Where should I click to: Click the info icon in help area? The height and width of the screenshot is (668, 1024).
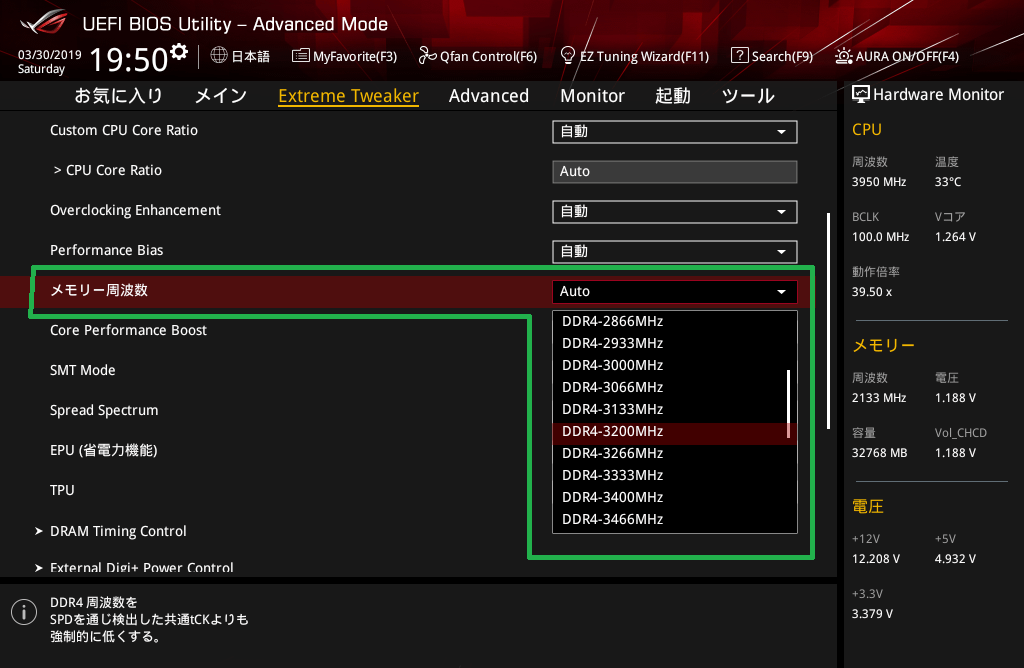pos(24,612)
